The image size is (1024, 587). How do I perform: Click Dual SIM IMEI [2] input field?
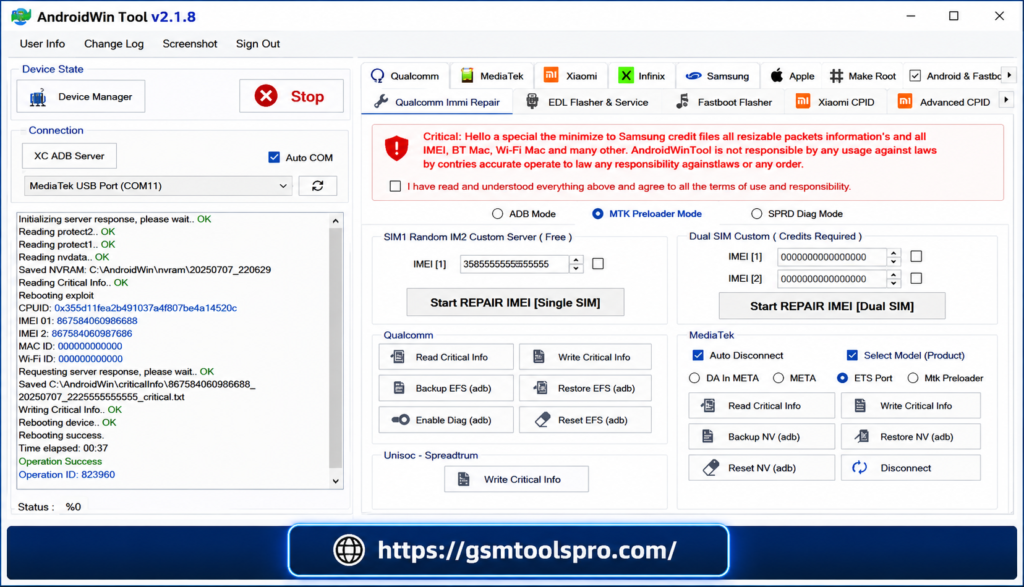point(832,279)
